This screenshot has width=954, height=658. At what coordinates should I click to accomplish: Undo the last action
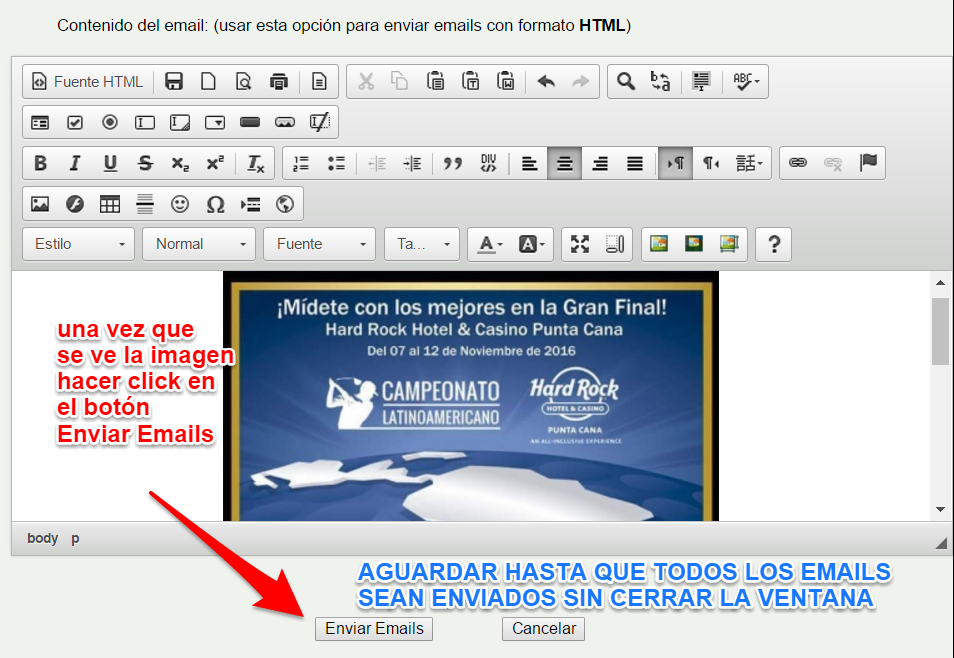click(546, 82)
